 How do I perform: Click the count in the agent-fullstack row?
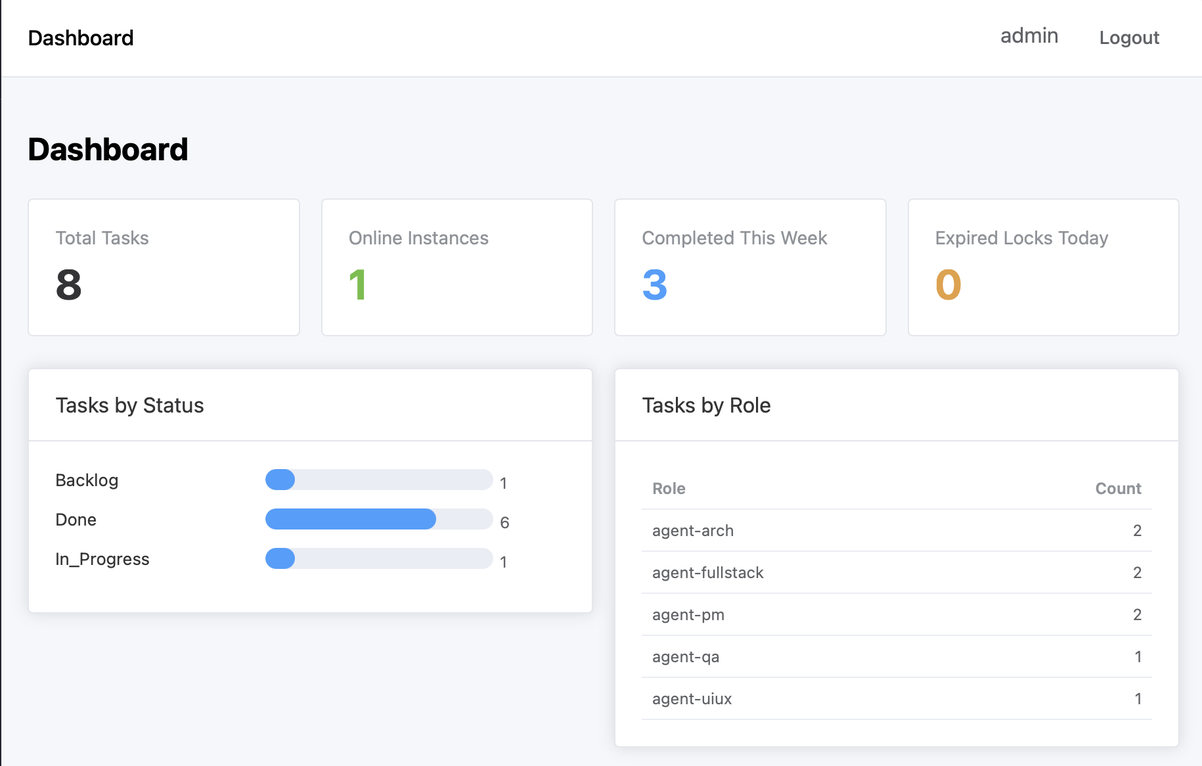click(x=1137, y=573)
